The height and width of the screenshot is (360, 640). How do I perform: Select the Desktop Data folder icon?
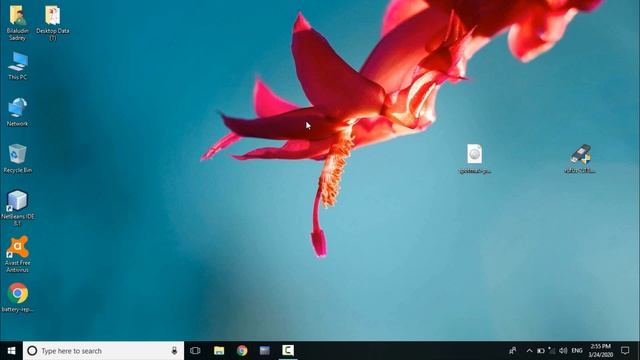pyautogui.click(x=53, y=23)
